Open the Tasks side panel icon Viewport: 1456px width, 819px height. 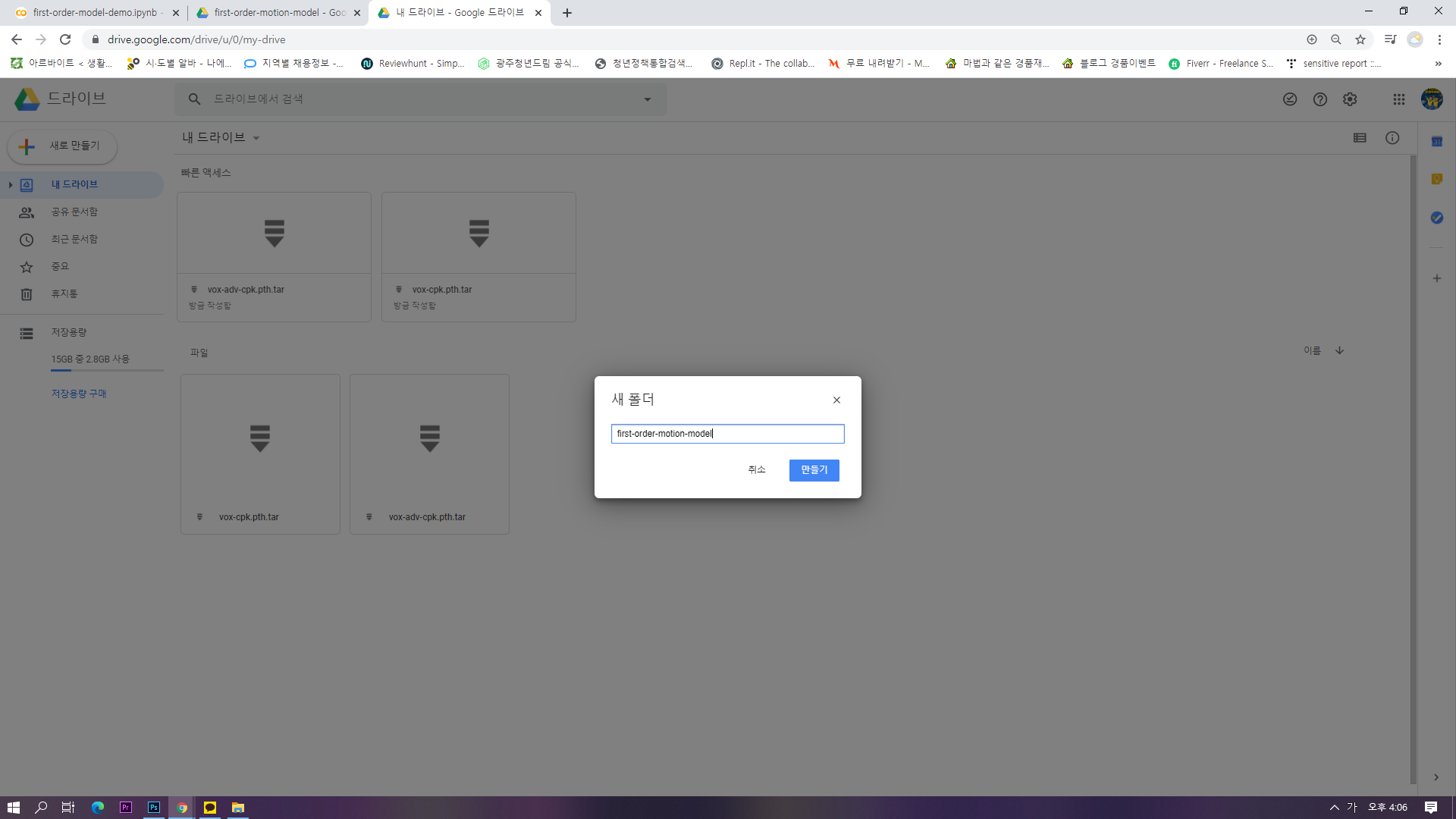tap(1436, 218)
